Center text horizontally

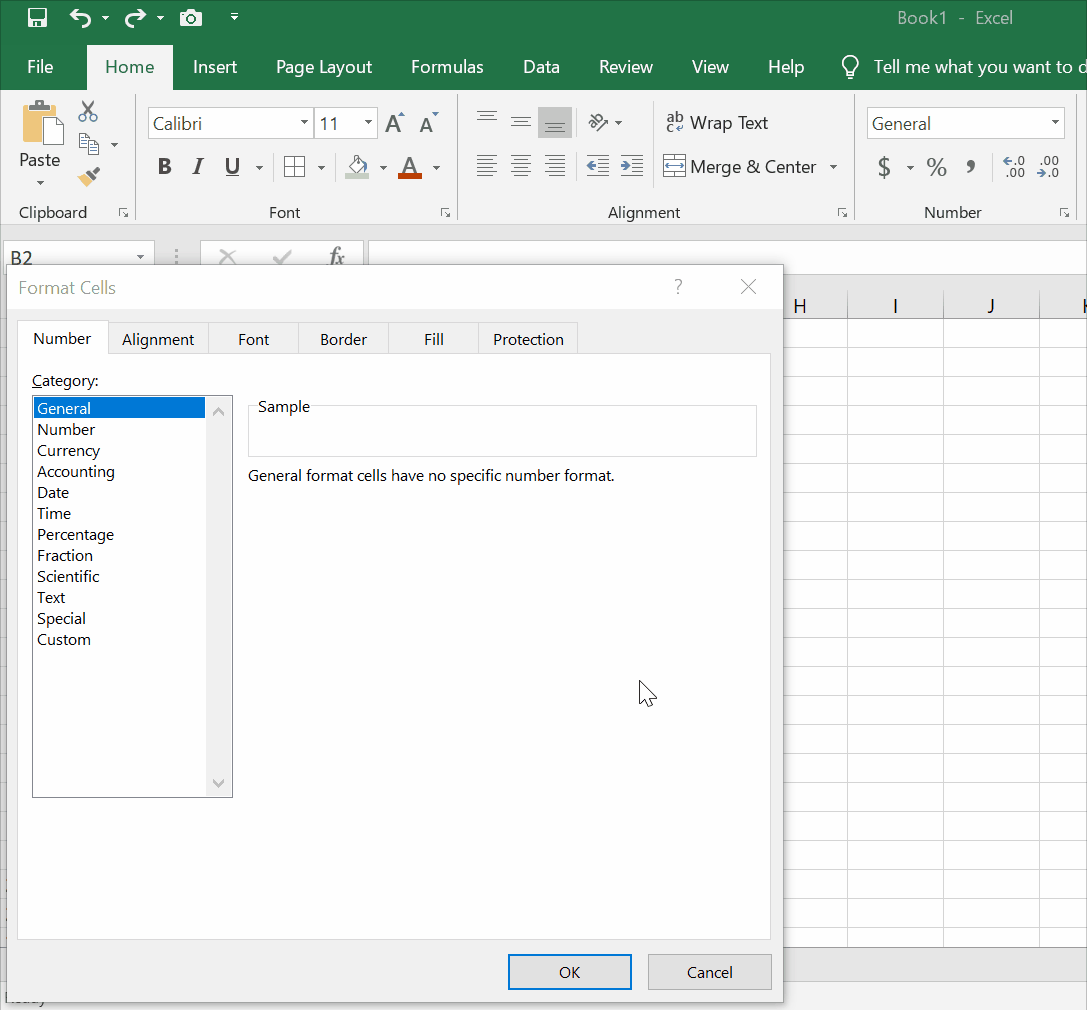coord(521,166)
